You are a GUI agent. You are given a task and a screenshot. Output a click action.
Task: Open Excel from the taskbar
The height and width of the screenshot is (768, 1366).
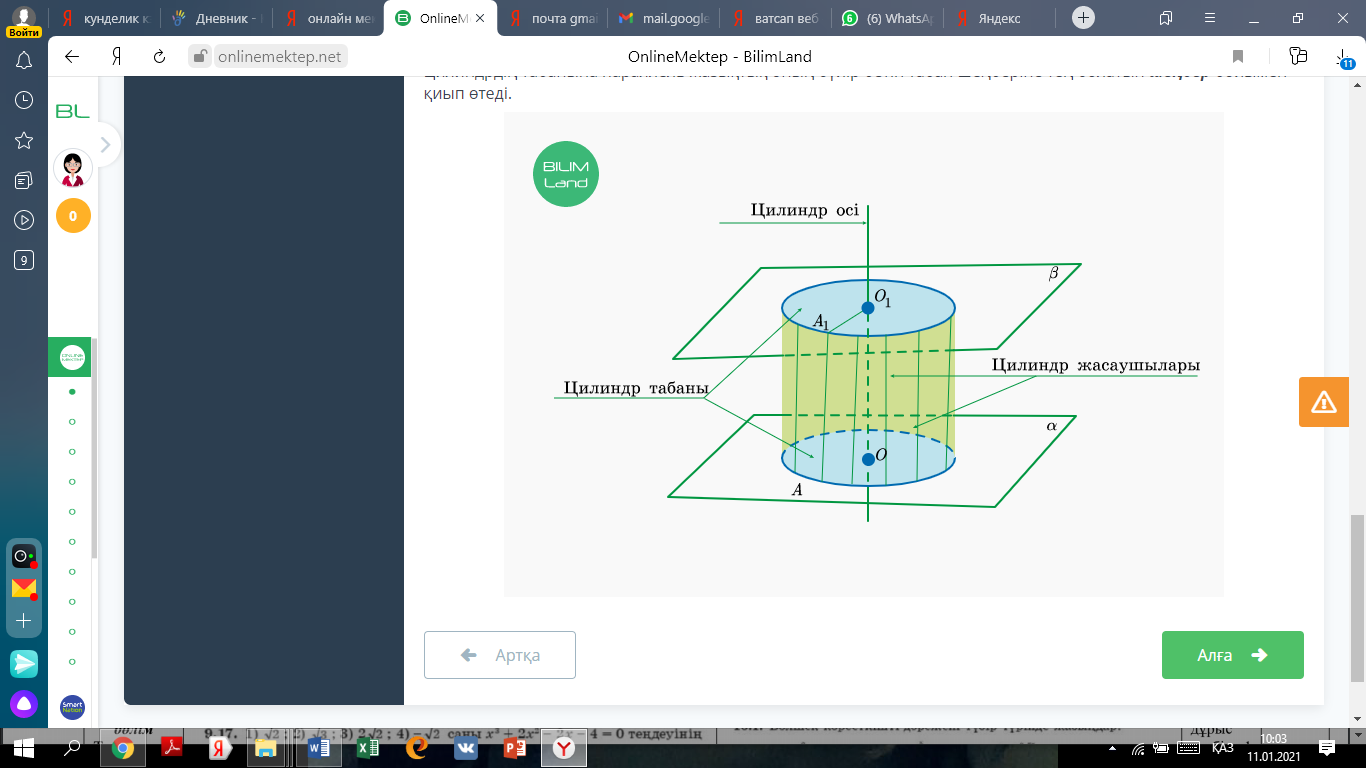pyautogui.click(x=368, y=748)
